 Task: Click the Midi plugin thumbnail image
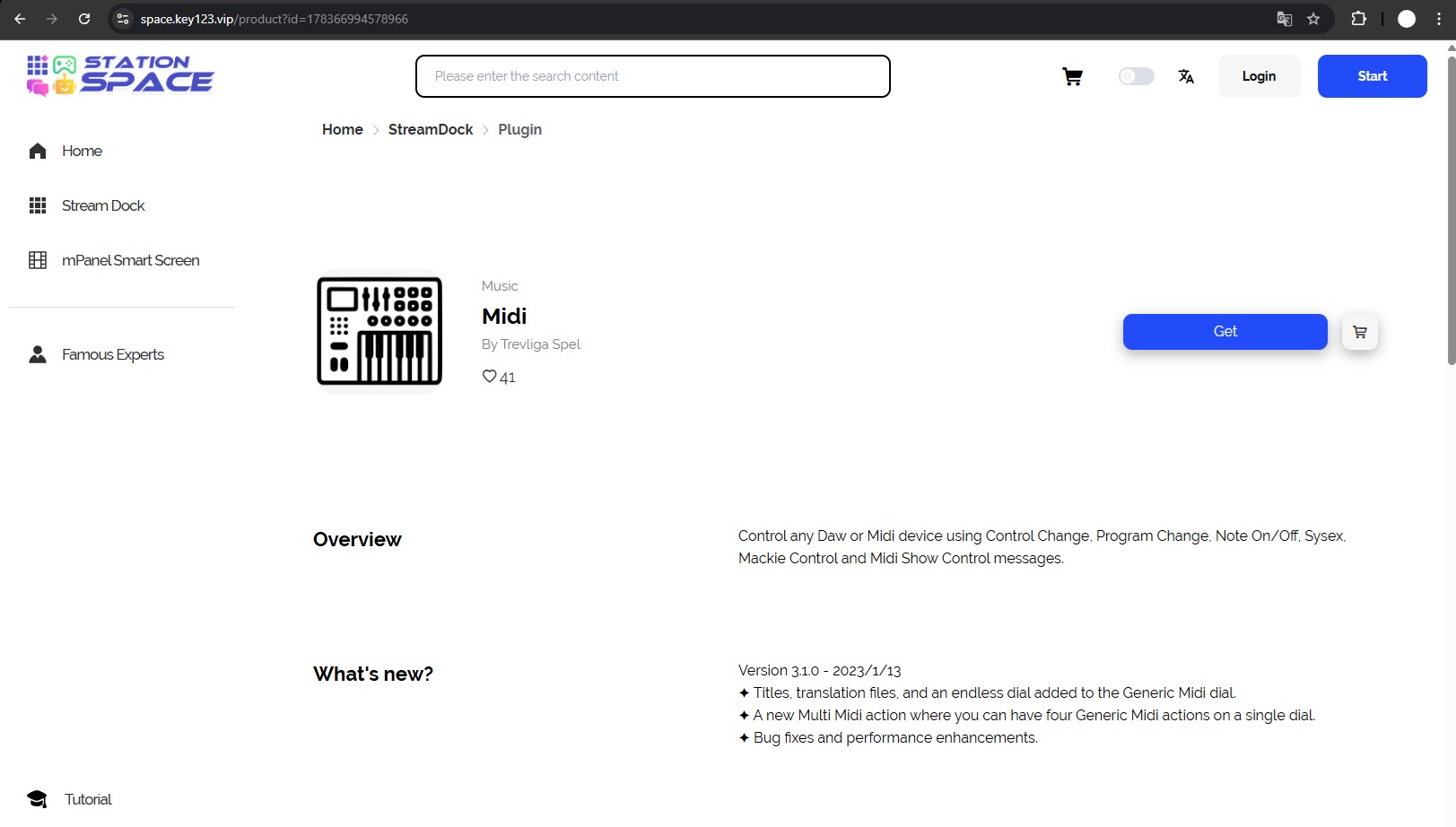click(x=379, y=332)
